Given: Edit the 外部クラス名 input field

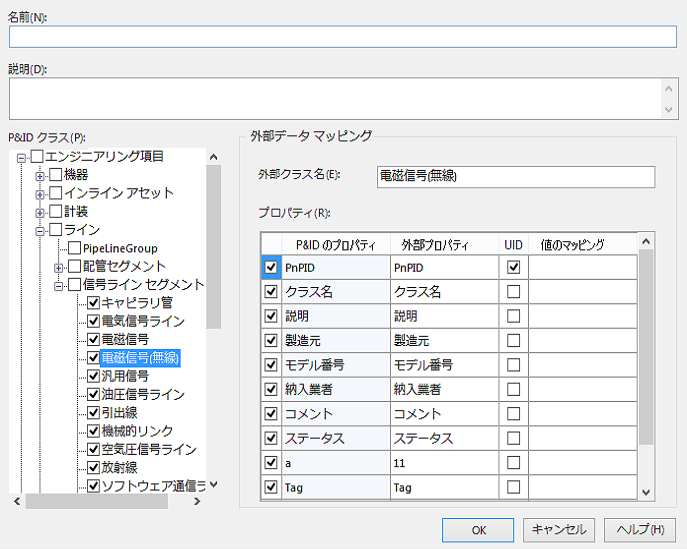Looking at the screenshot, I should (515, 177).
